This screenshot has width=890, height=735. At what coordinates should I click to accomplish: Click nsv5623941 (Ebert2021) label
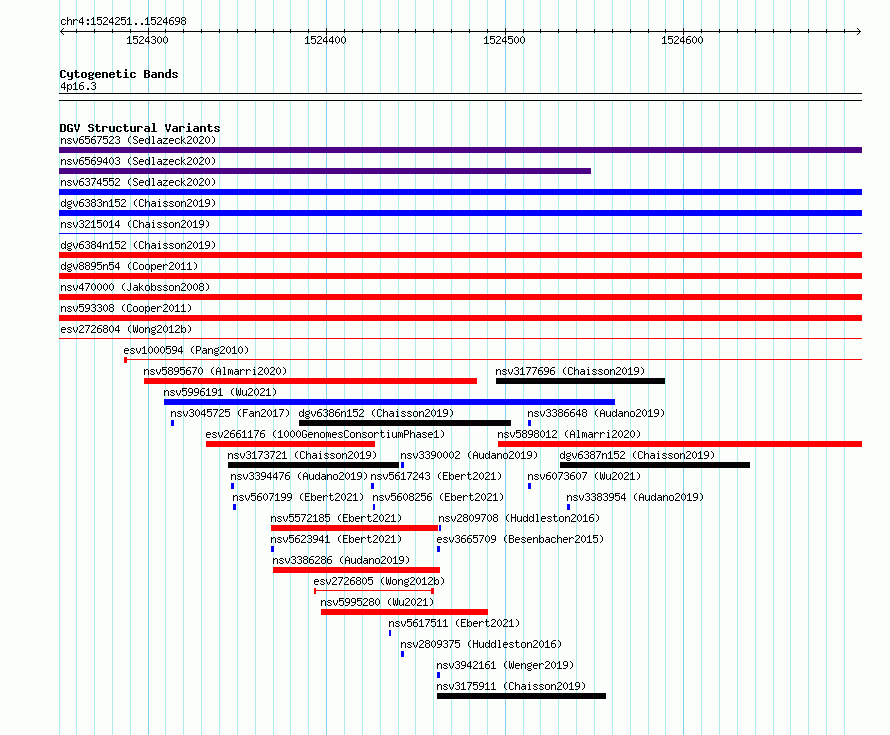click(336, 539)
